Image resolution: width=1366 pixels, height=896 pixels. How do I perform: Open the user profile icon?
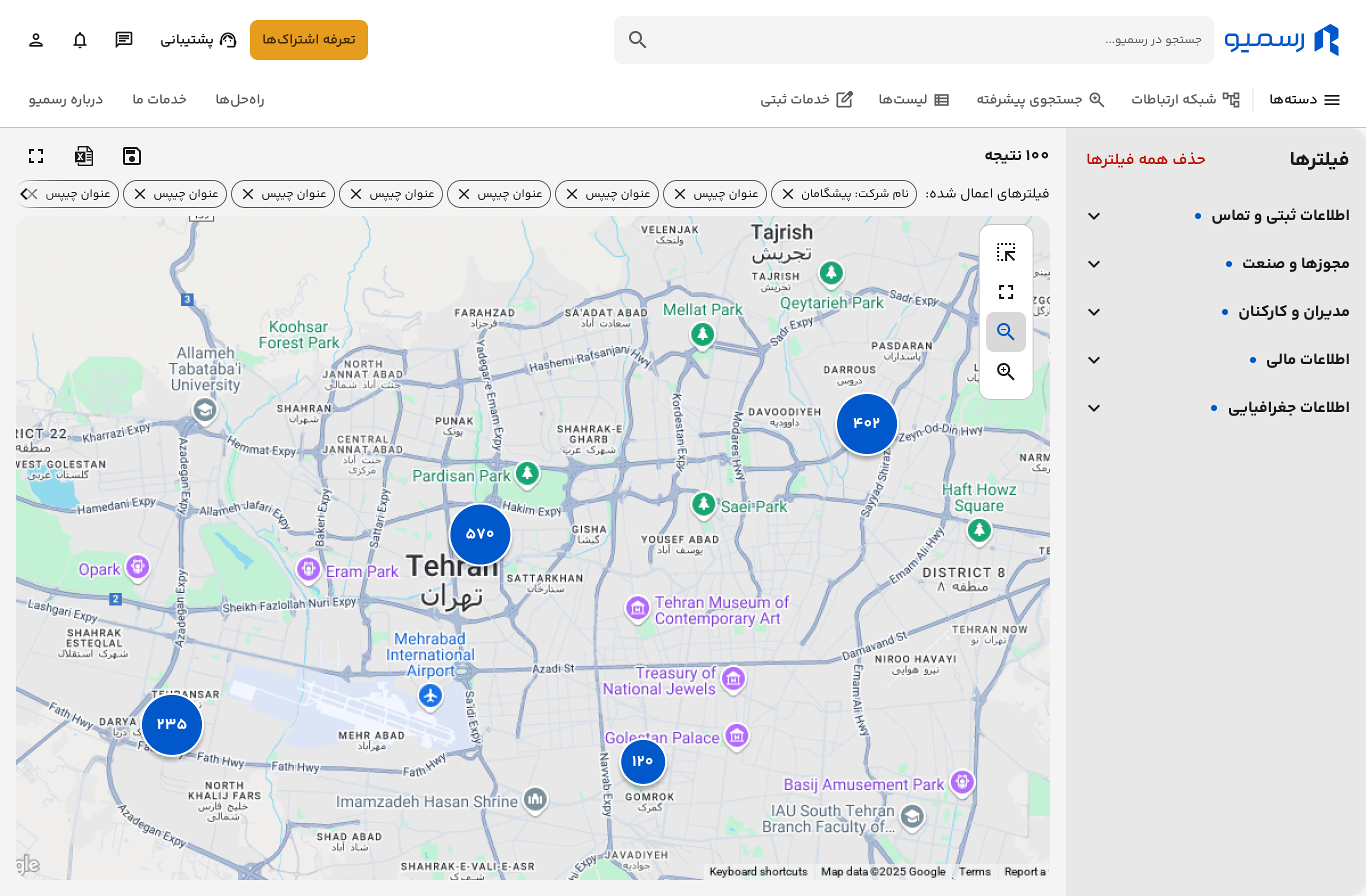click(35, 39)
